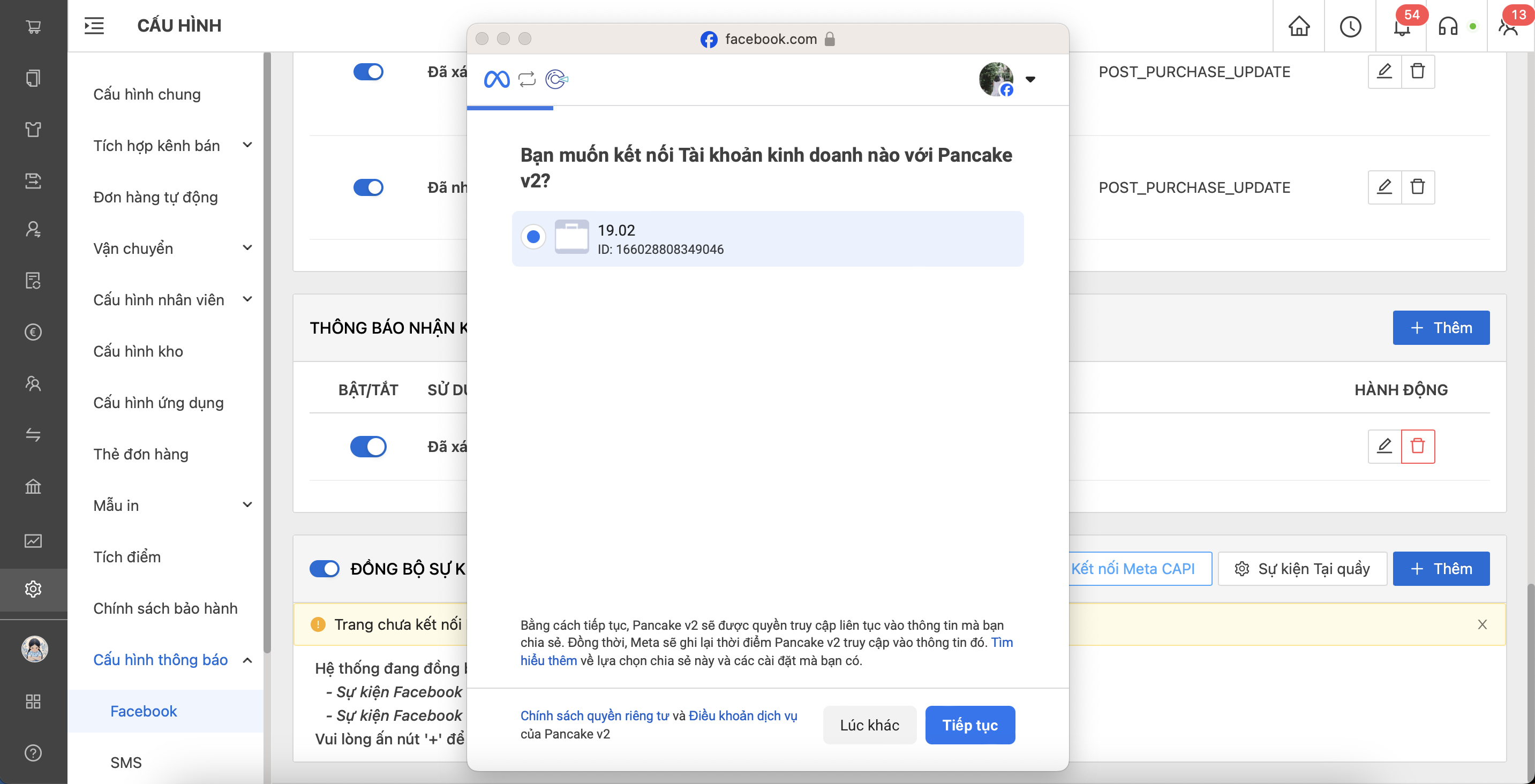Viewport: 1535px width, 784px height.
Task: Open Cấu hình kho settings
Action: coord(138,351)
